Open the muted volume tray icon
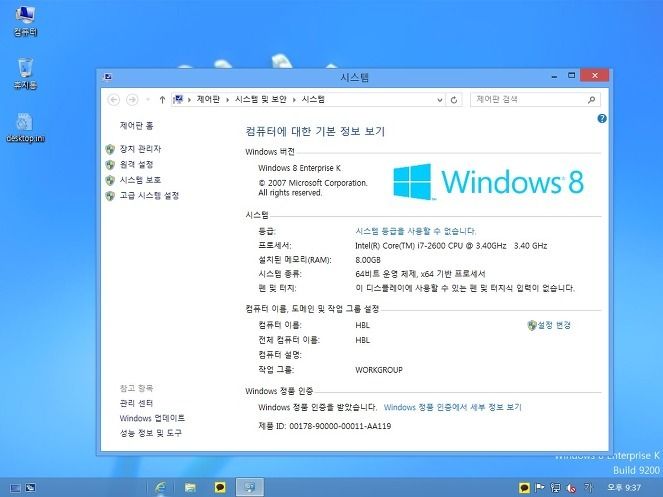Image resolution: width=663 pixels, height=497 pixels. point(571,488)
